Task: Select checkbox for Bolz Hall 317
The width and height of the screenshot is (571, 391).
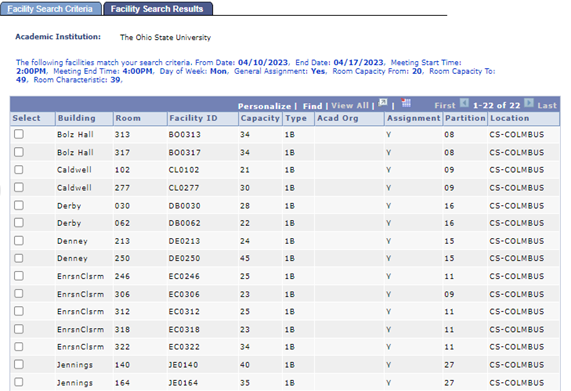Action: tap(19, 152)
